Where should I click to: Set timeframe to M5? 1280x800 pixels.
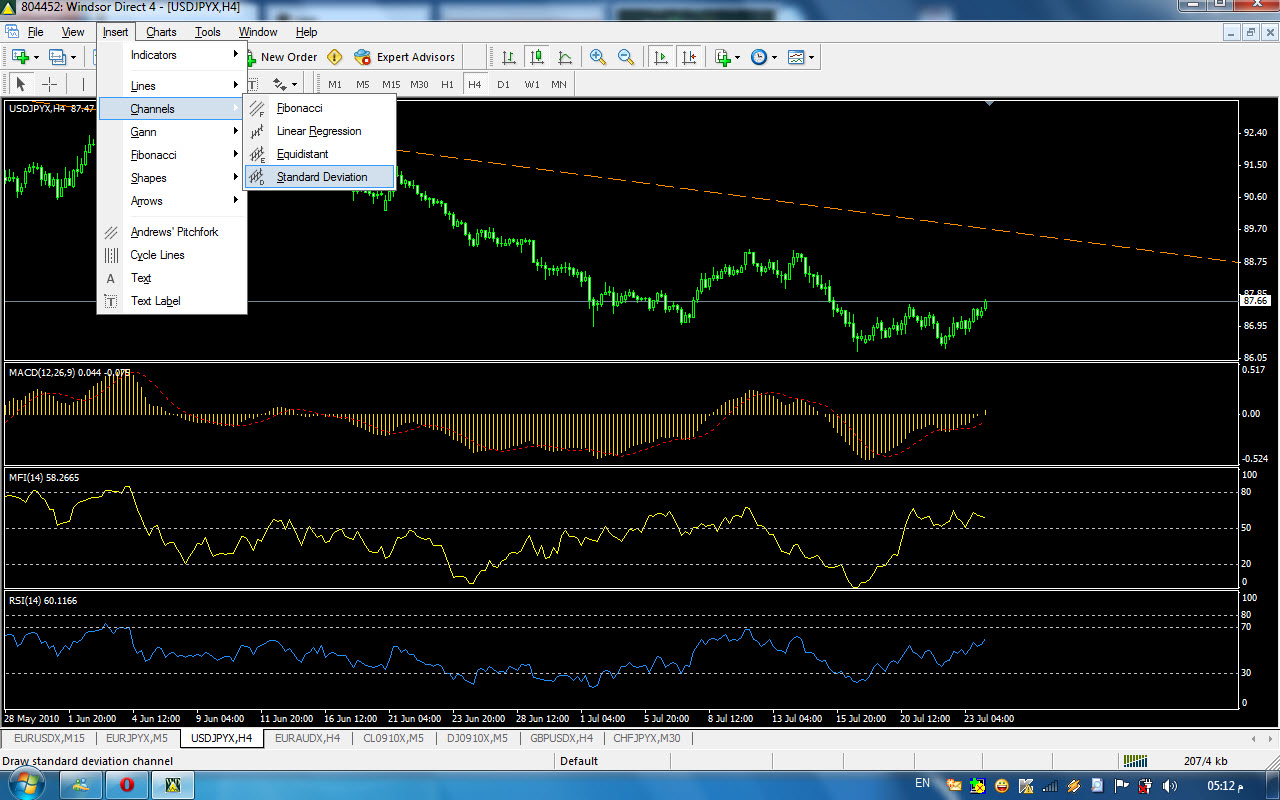[363, 84]
